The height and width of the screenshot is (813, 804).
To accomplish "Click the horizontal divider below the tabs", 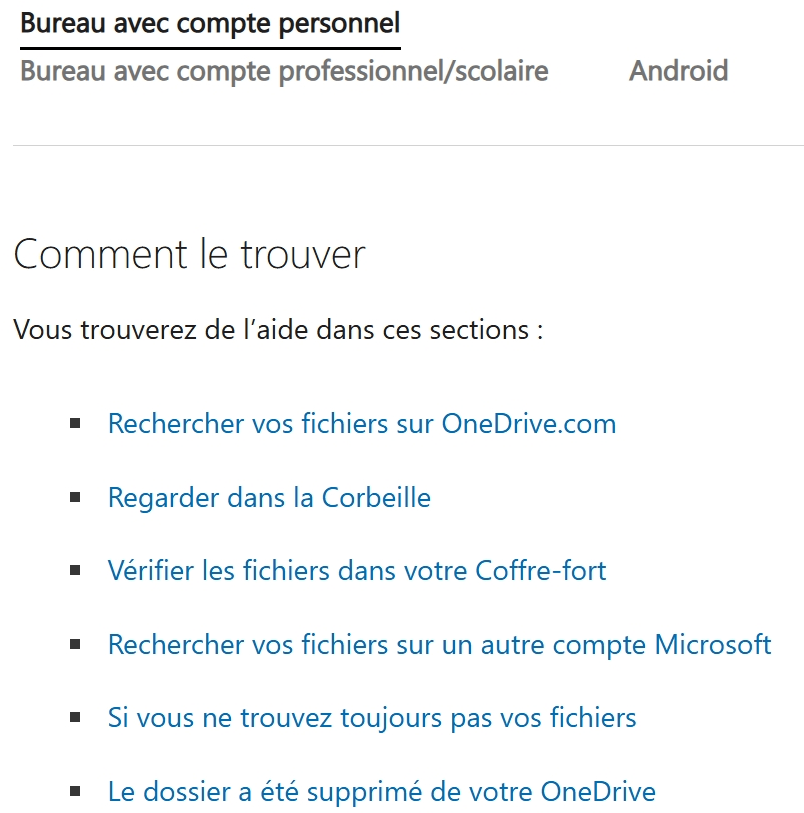I will (x=408, y=146).
